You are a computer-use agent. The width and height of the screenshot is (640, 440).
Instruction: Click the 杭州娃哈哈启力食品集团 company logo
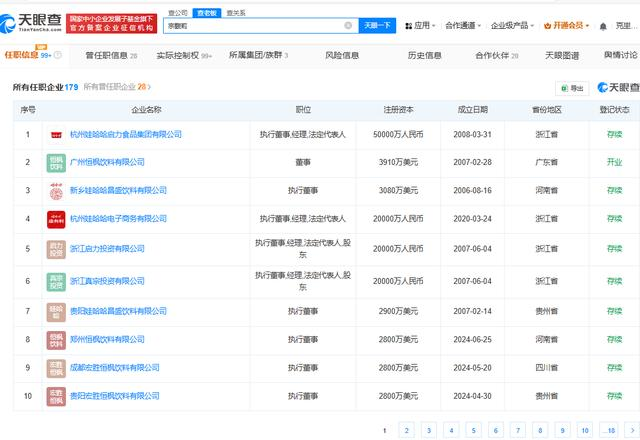pyautogui.click(x=56, y=134)
